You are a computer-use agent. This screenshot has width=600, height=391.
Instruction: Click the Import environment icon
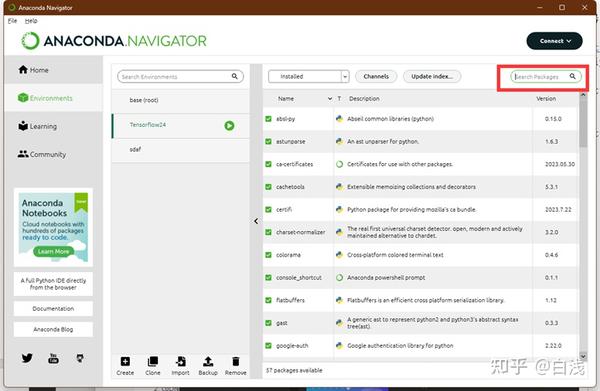coord(180,362)
